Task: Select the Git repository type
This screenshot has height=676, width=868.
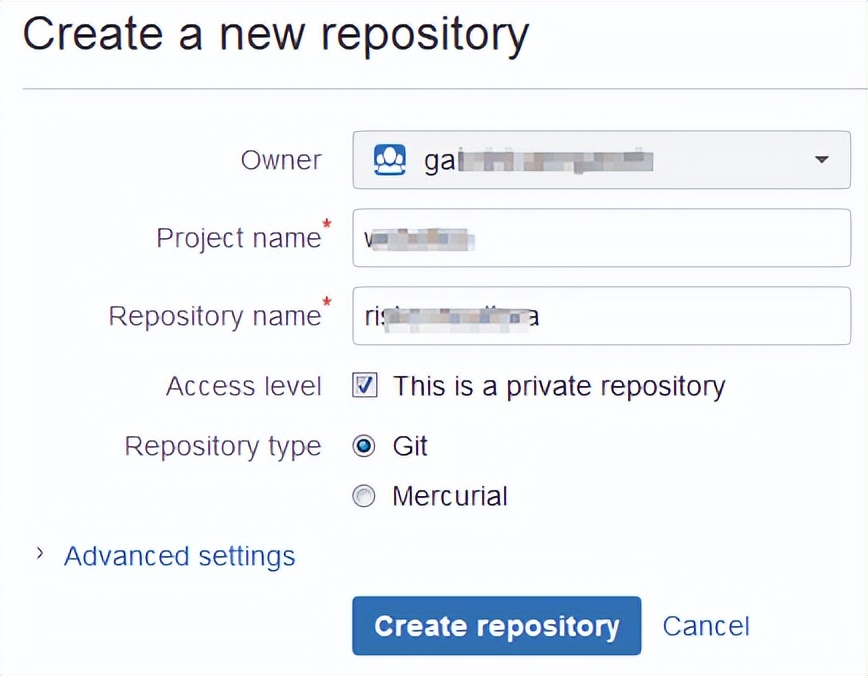Action: click(x=364, y=446)
